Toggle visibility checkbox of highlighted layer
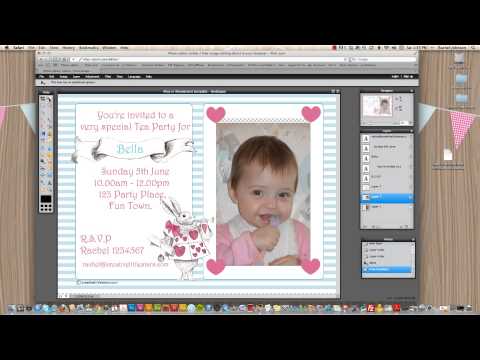Image resolution: width=480 pixels, height=360 pixels. click(x=410, y=197)
